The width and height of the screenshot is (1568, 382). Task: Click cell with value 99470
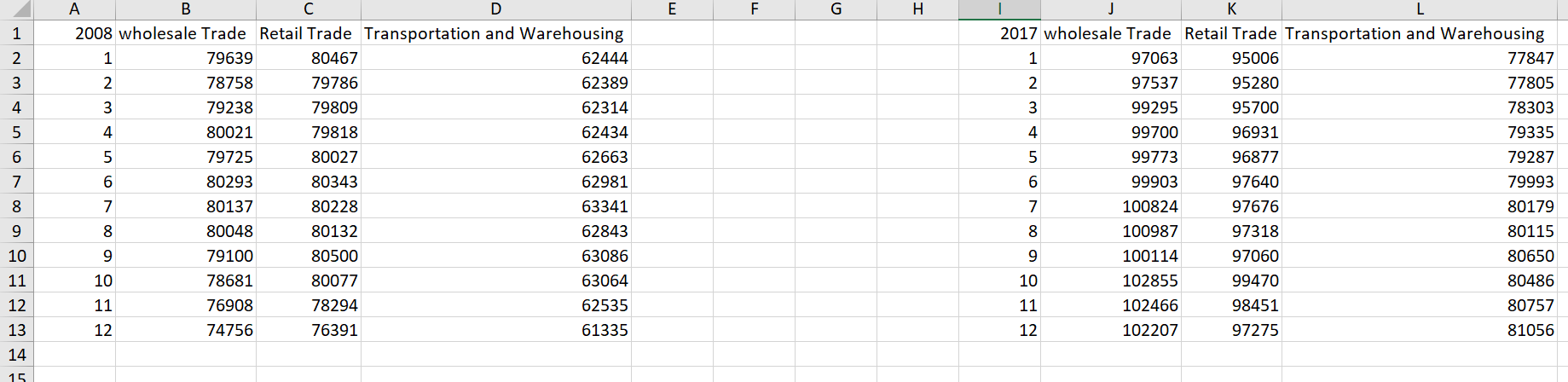(x=1232, y=281)
